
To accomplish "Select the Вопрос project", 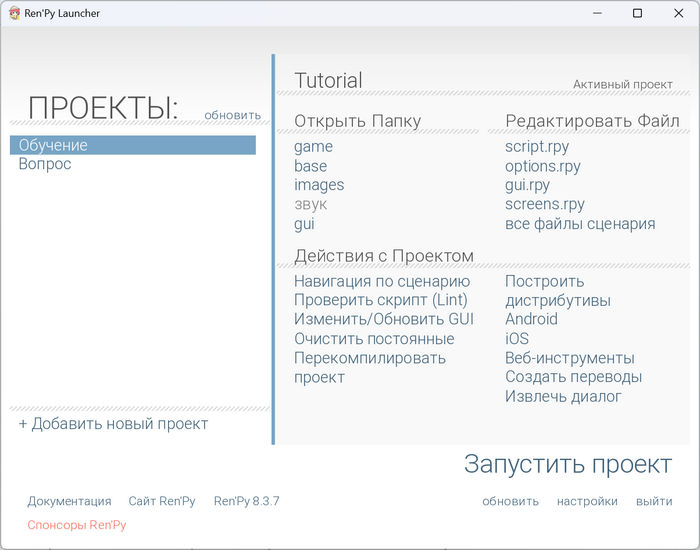I will point(45,164).
